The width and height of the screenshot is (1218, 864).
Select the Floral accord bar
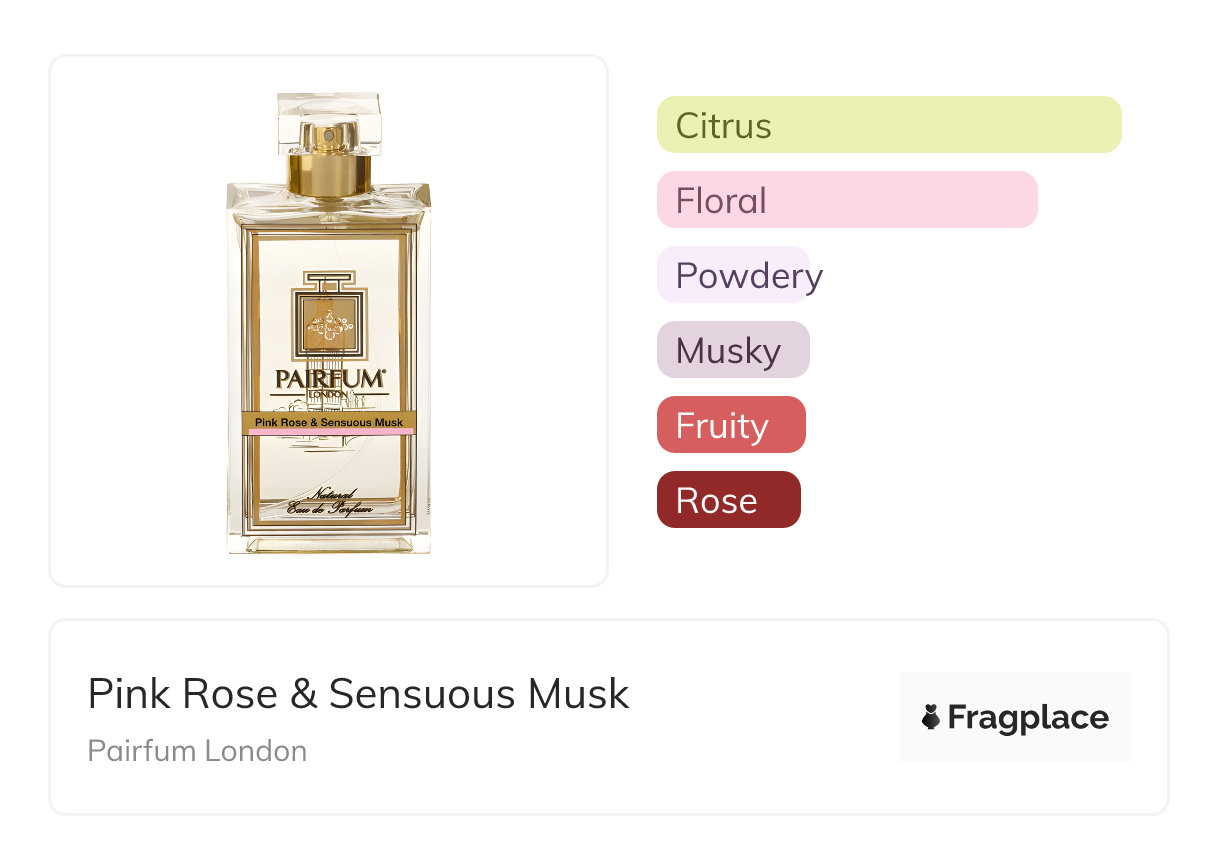pos(847,200)
